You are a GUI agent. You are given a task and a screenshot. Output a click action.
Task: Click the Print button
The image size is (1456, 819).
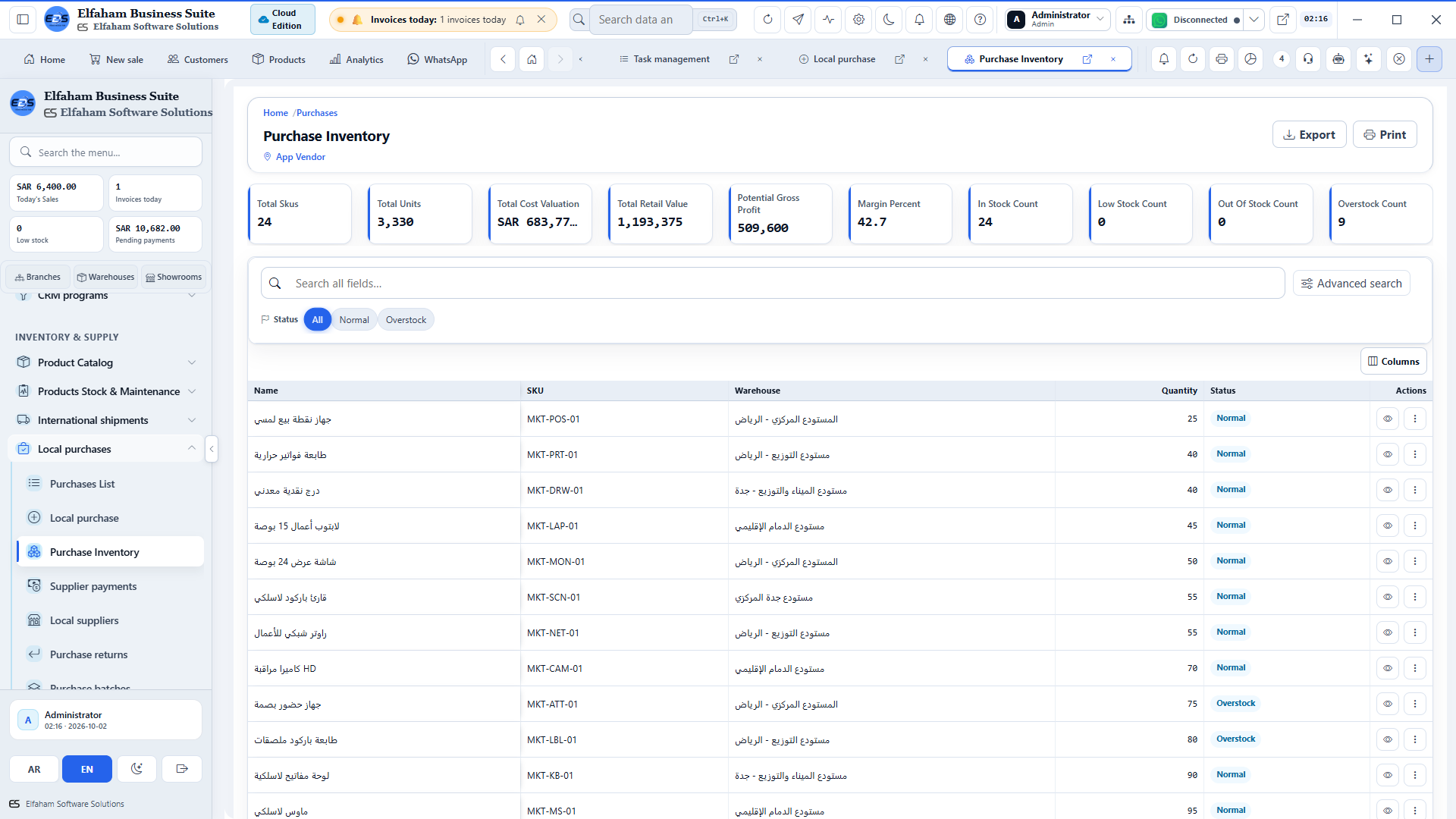(1385, 134)
